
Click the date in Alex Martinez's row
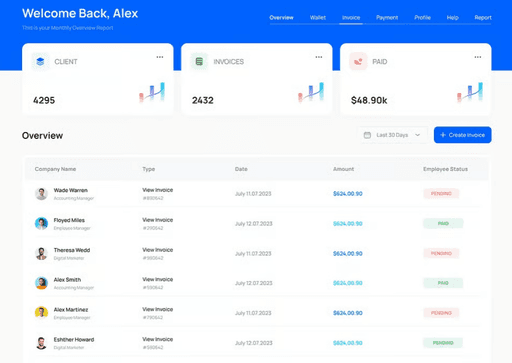click(x=253, y=313)
